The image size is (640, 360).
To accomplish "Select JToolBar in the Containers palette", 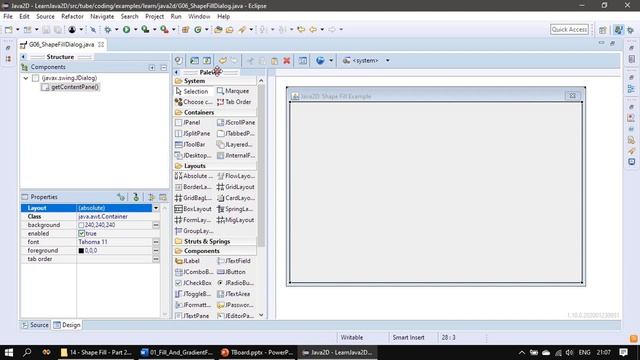I will tap(191, 144).
